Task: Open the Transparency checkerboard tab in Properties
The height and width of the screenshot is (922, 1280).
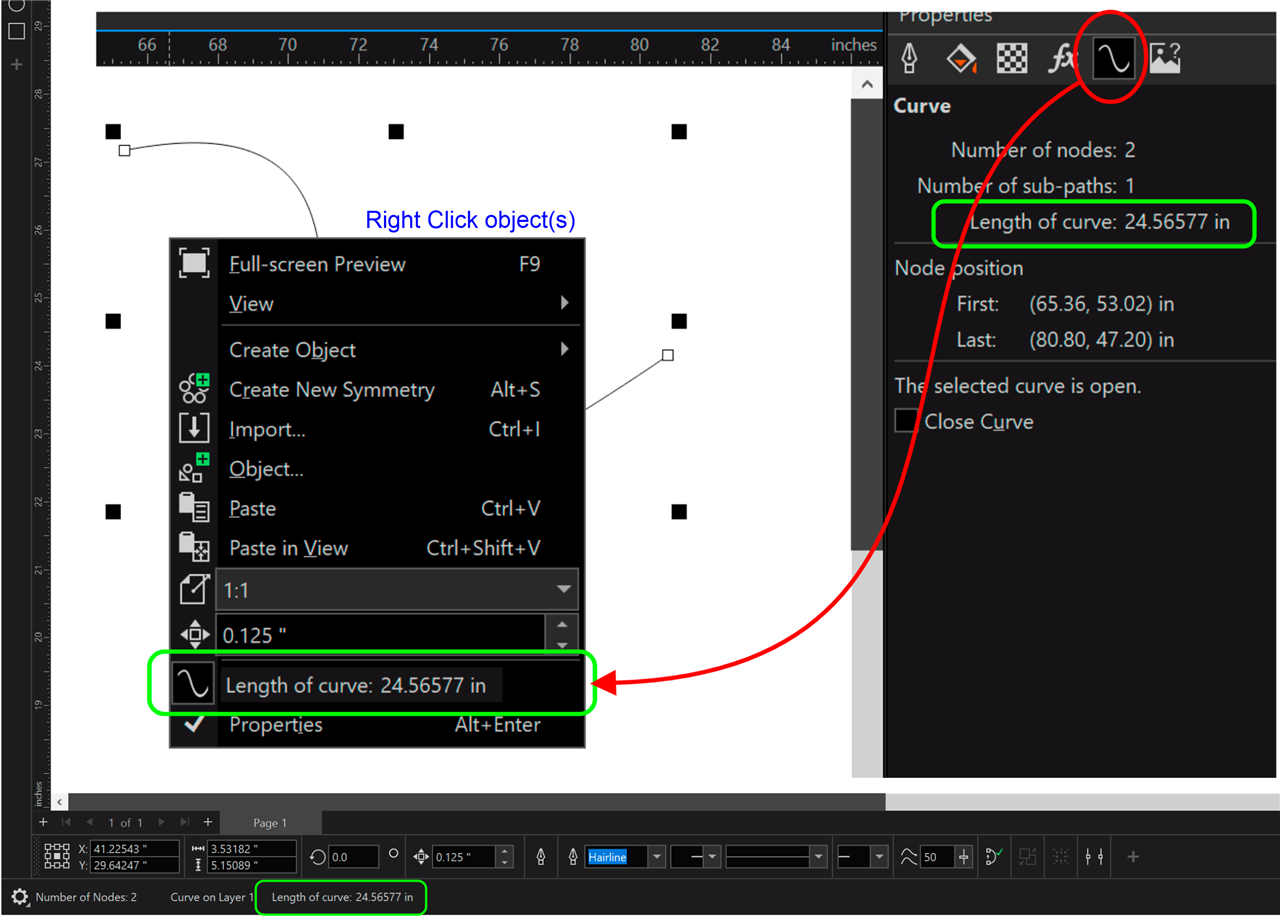Action: [1012, 58]
